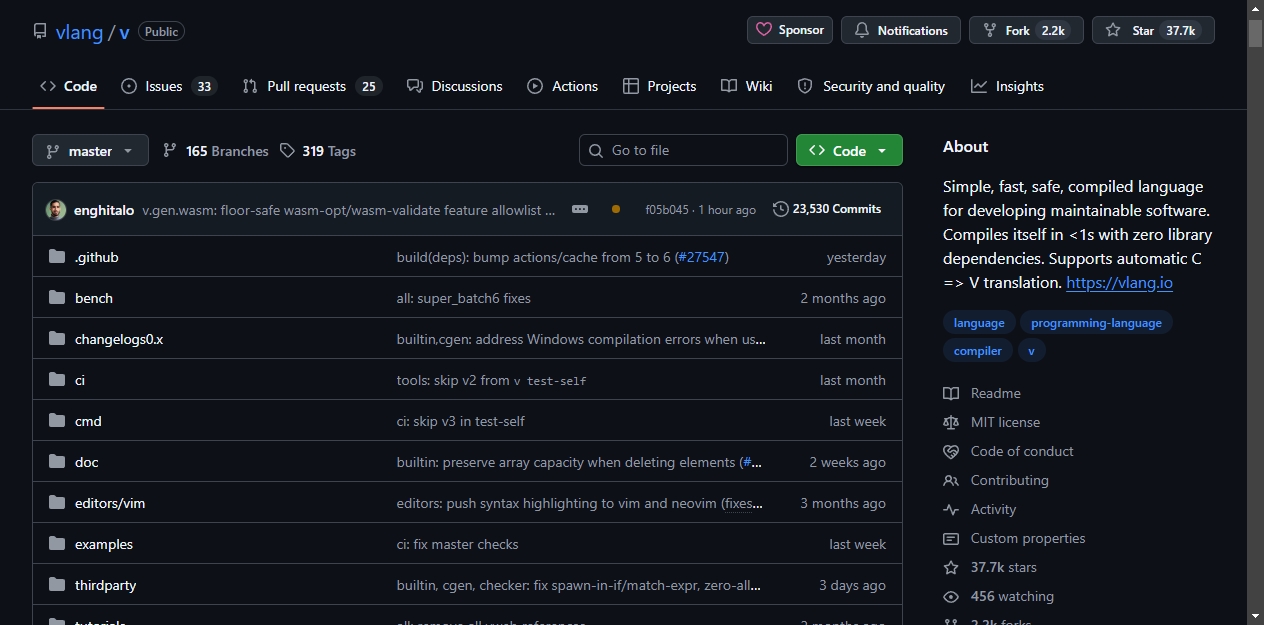Select the programming-language topic tag
The width and height of the screenshot is (1264, 625).
[x=1096, y=323]
